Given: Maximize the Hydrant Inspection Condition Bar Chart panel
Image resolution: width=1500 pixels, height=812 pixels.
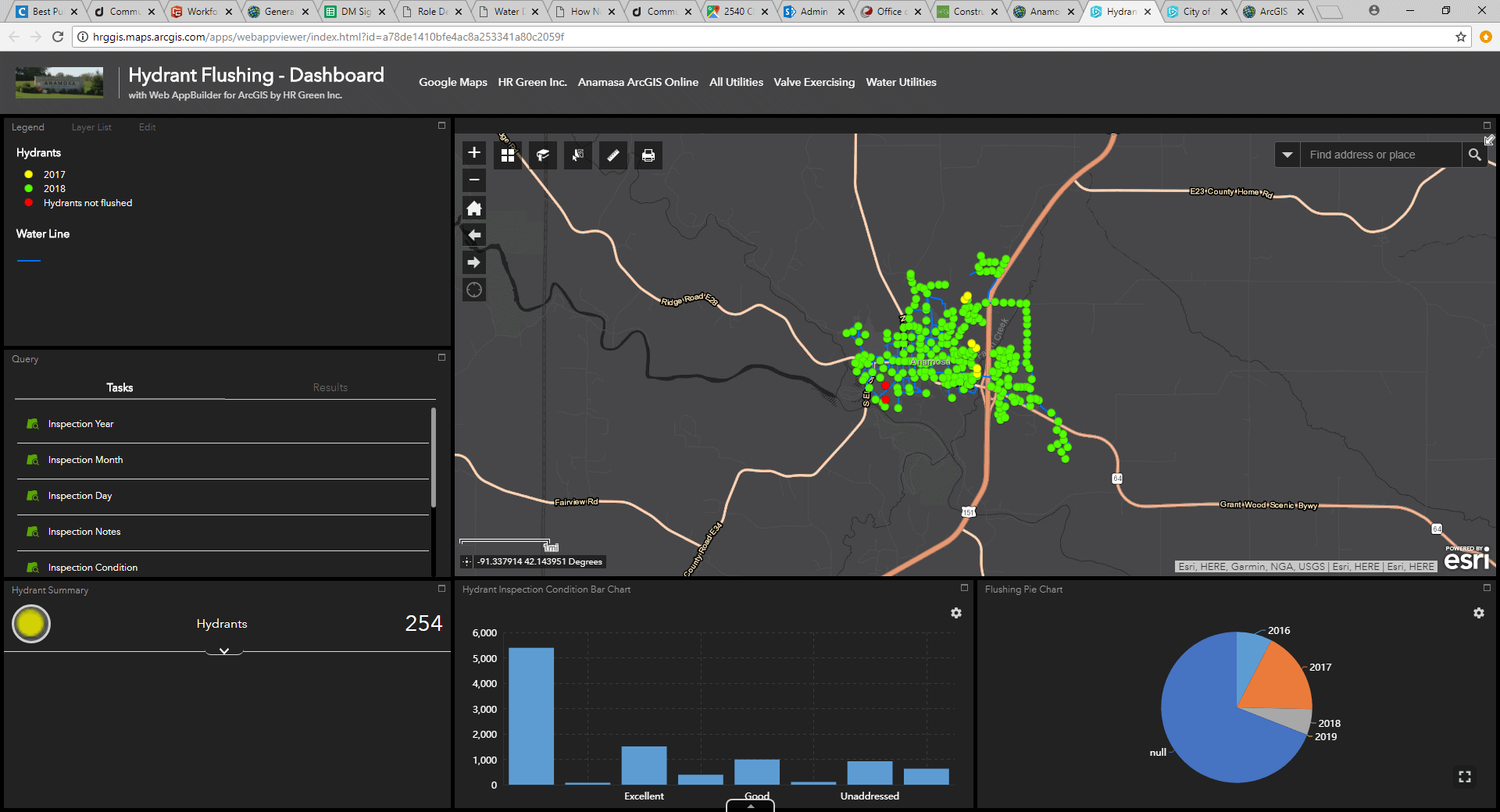Looking at the screenshot, I should coord(964,588).
